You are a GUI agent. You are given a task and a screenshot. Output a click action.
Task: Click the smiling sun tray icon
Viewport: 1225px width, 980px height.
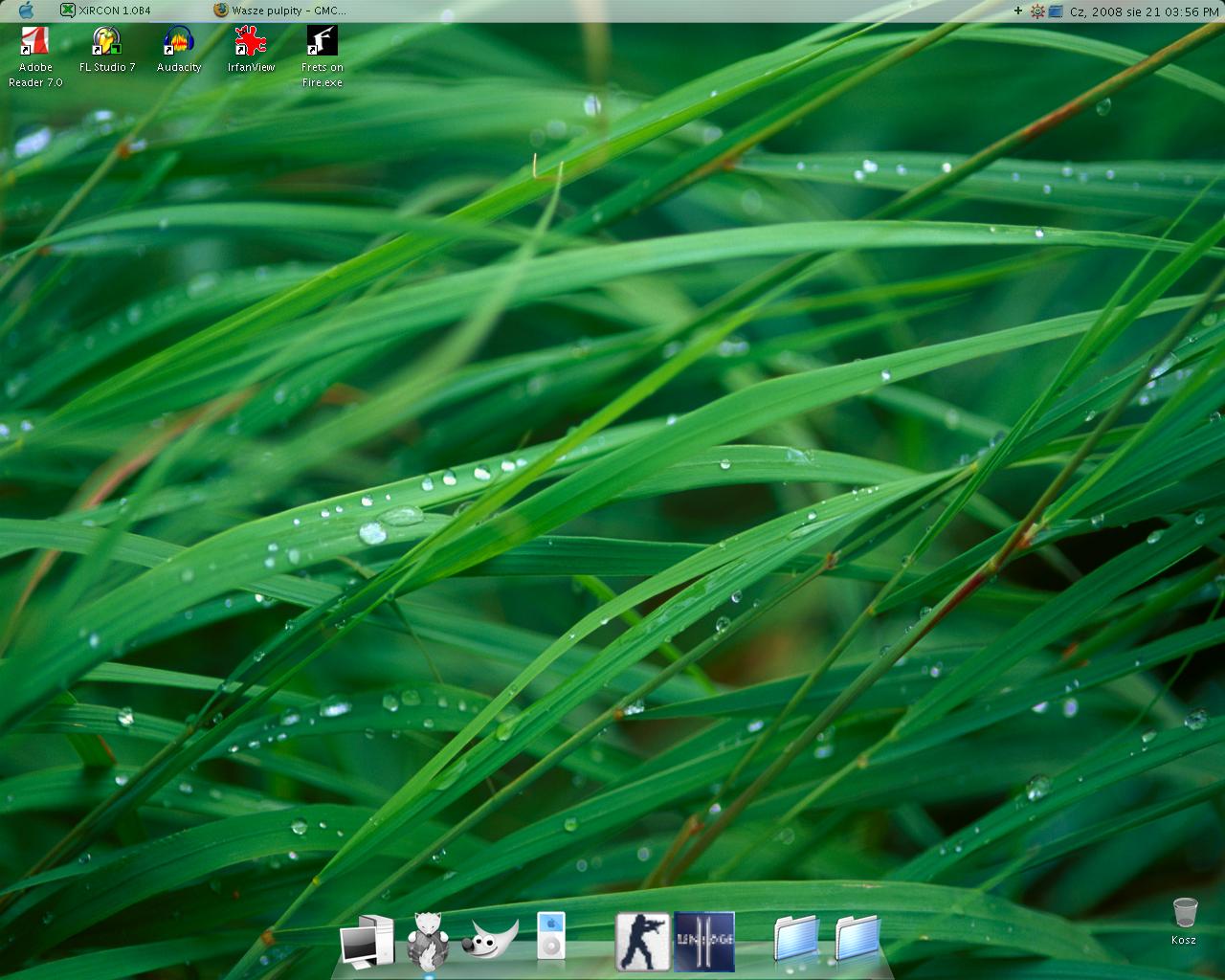[x=1036, y=11]
